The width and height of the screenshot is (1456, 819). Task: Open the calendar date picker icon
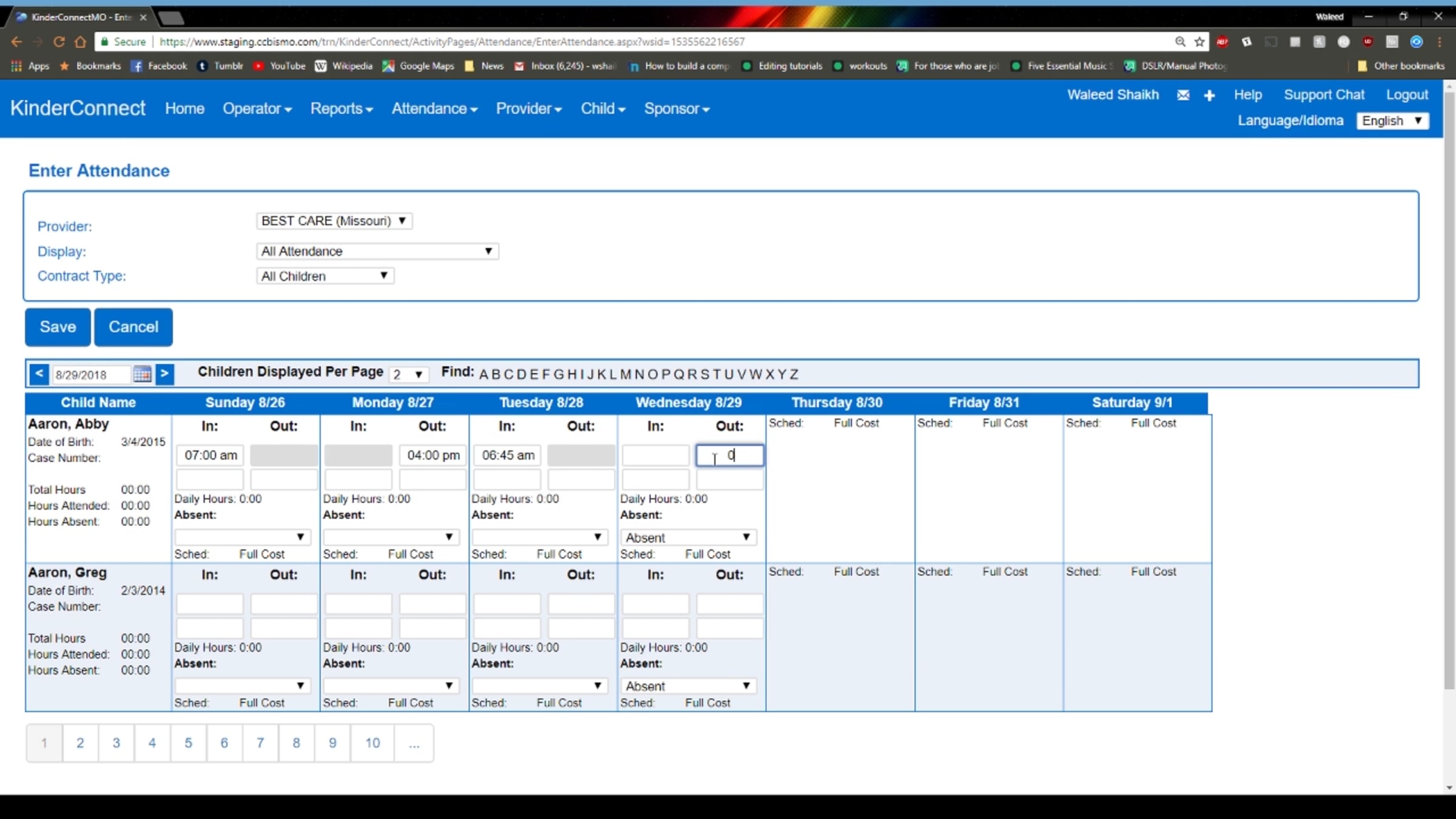142,374
